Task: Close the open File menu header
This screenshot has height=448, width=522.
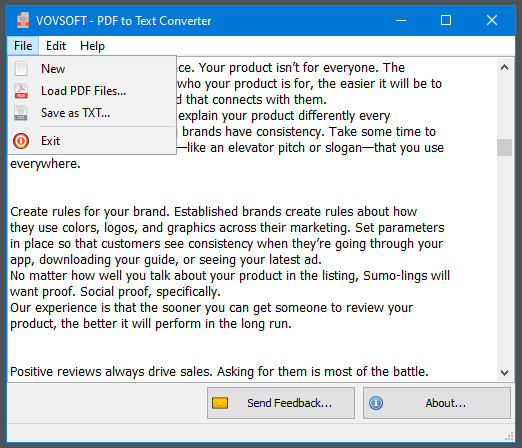Action: (x=23, y=46)
